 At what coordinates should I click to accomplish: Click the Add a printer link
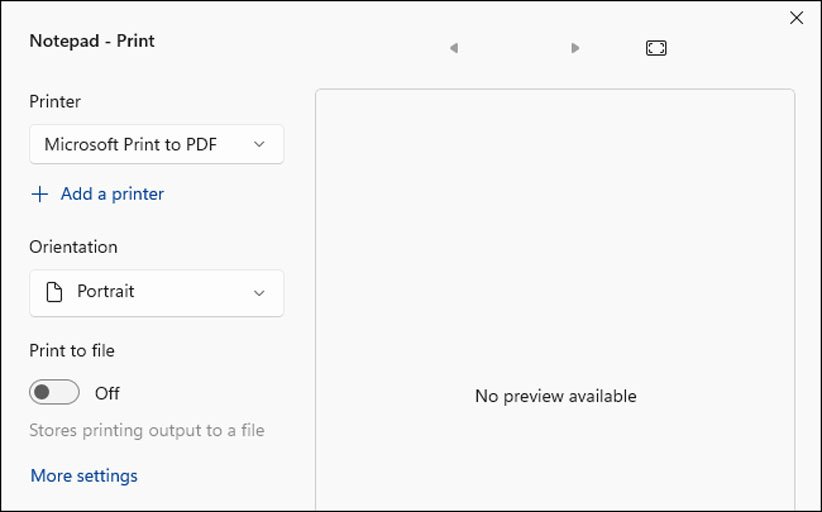(112, 194)
